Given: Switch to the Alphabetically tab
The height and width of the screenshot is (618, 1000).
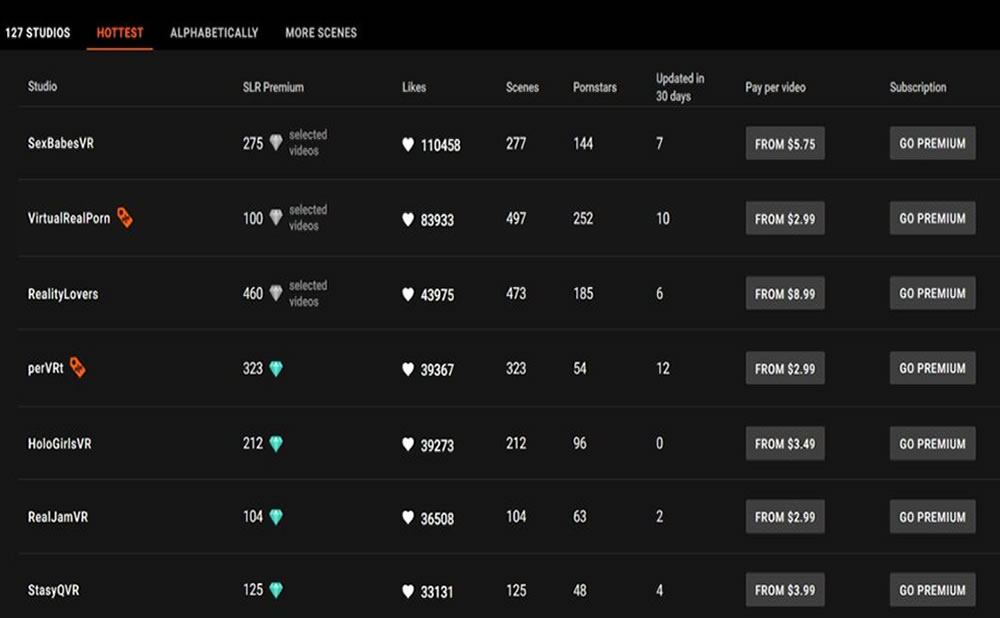Looking at the screenshot, I should click(x=214, y=33).
